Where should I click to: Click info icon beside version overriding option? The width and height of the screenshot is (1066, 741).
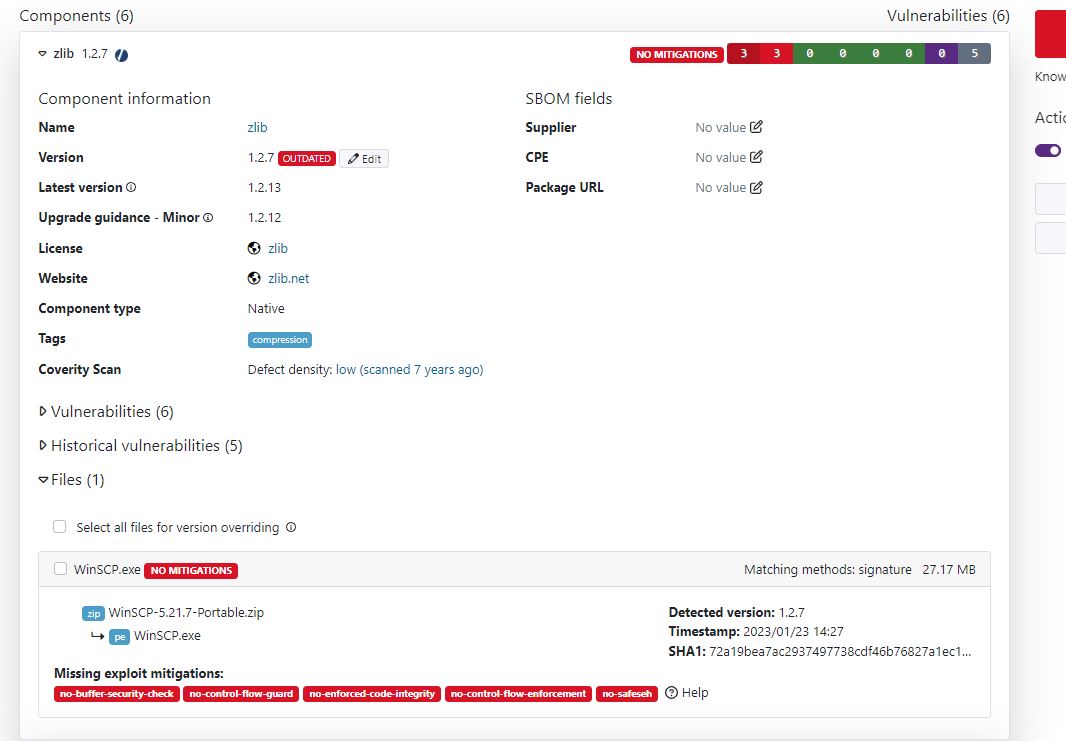point(291,527)
